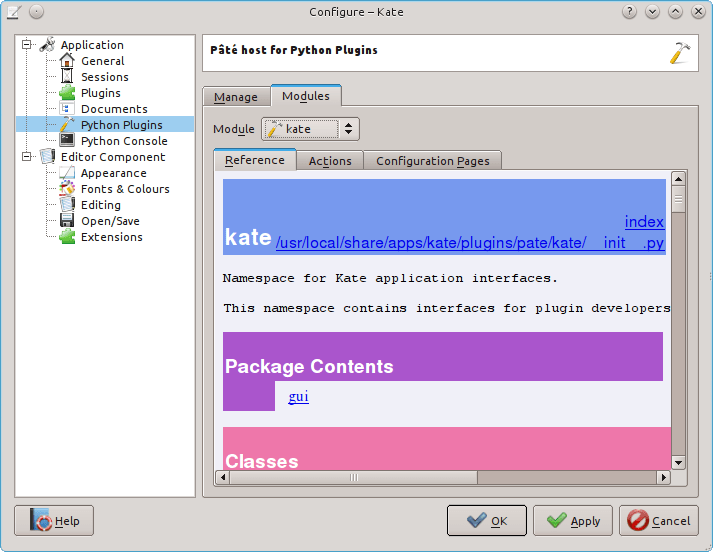Click the pin-on-all-desktops title bar button
This screenshot has height=552, width=713.
tap(36, 12)
